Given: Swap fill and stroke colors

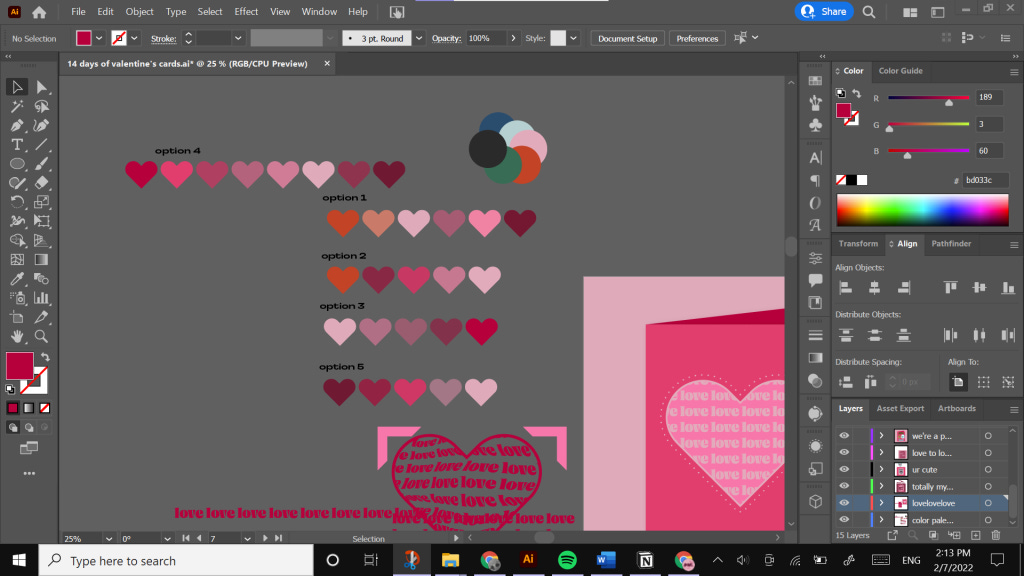Looking at the screenshot, I should point(45,357).
